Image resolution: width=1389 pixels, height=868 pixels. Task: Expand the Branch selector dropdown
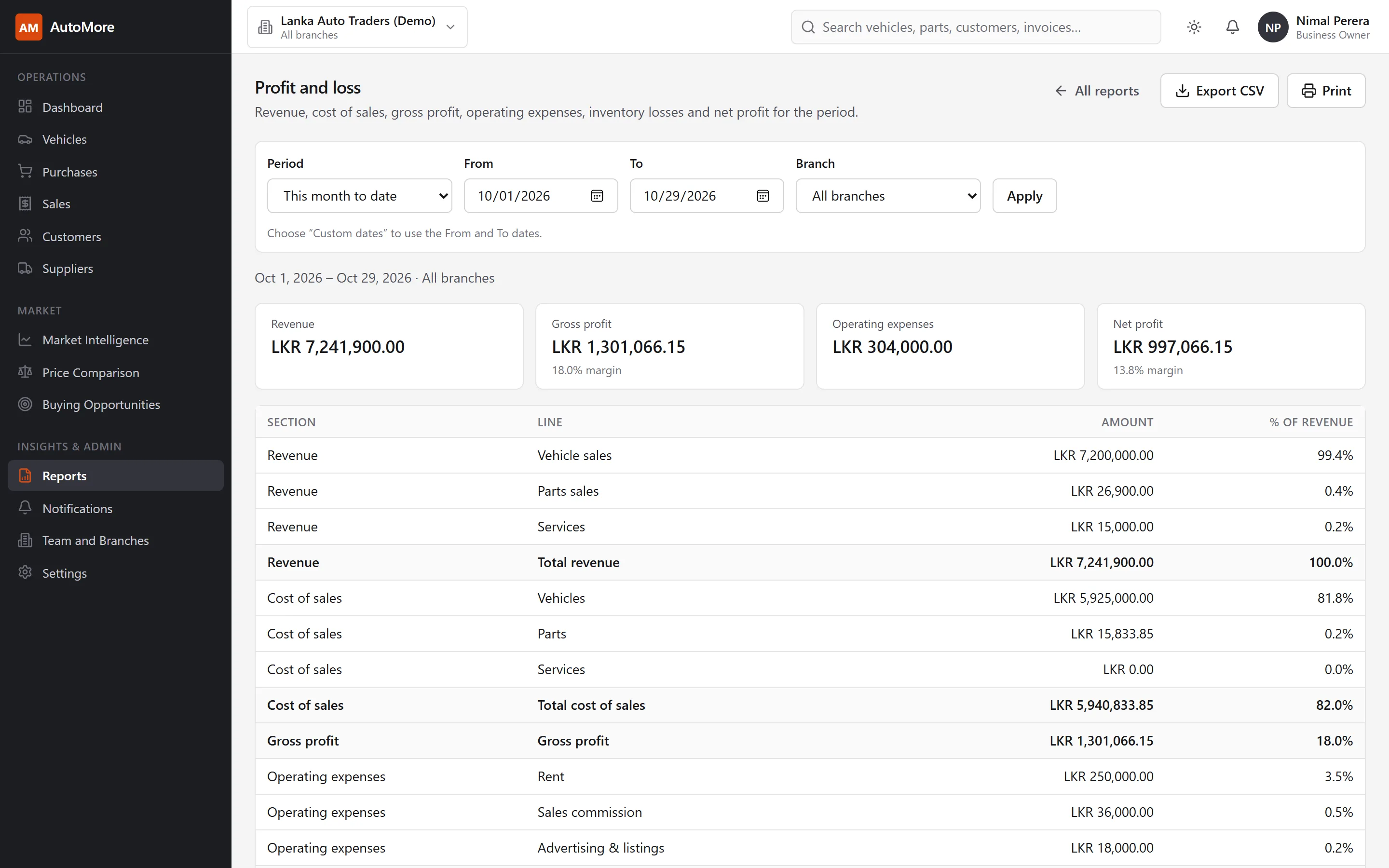[888, 196]
